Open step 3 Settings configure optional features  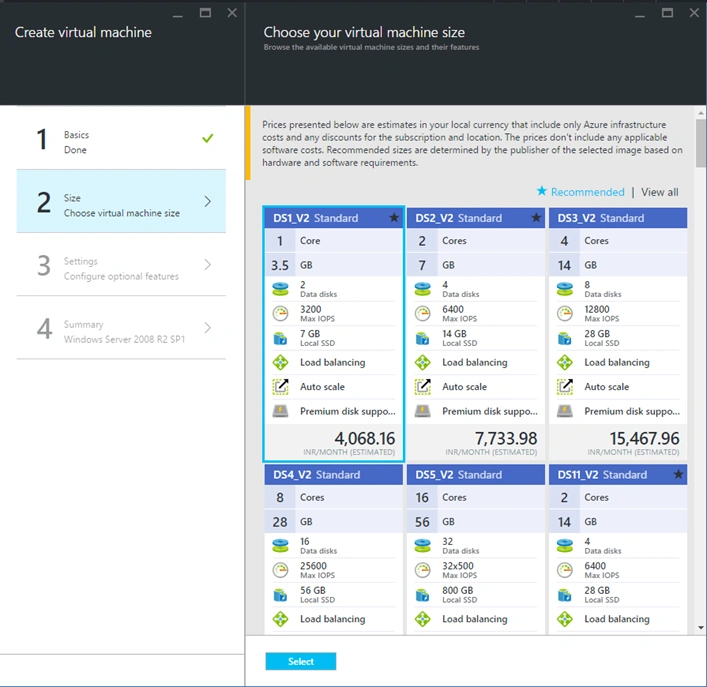coord(121,265)
